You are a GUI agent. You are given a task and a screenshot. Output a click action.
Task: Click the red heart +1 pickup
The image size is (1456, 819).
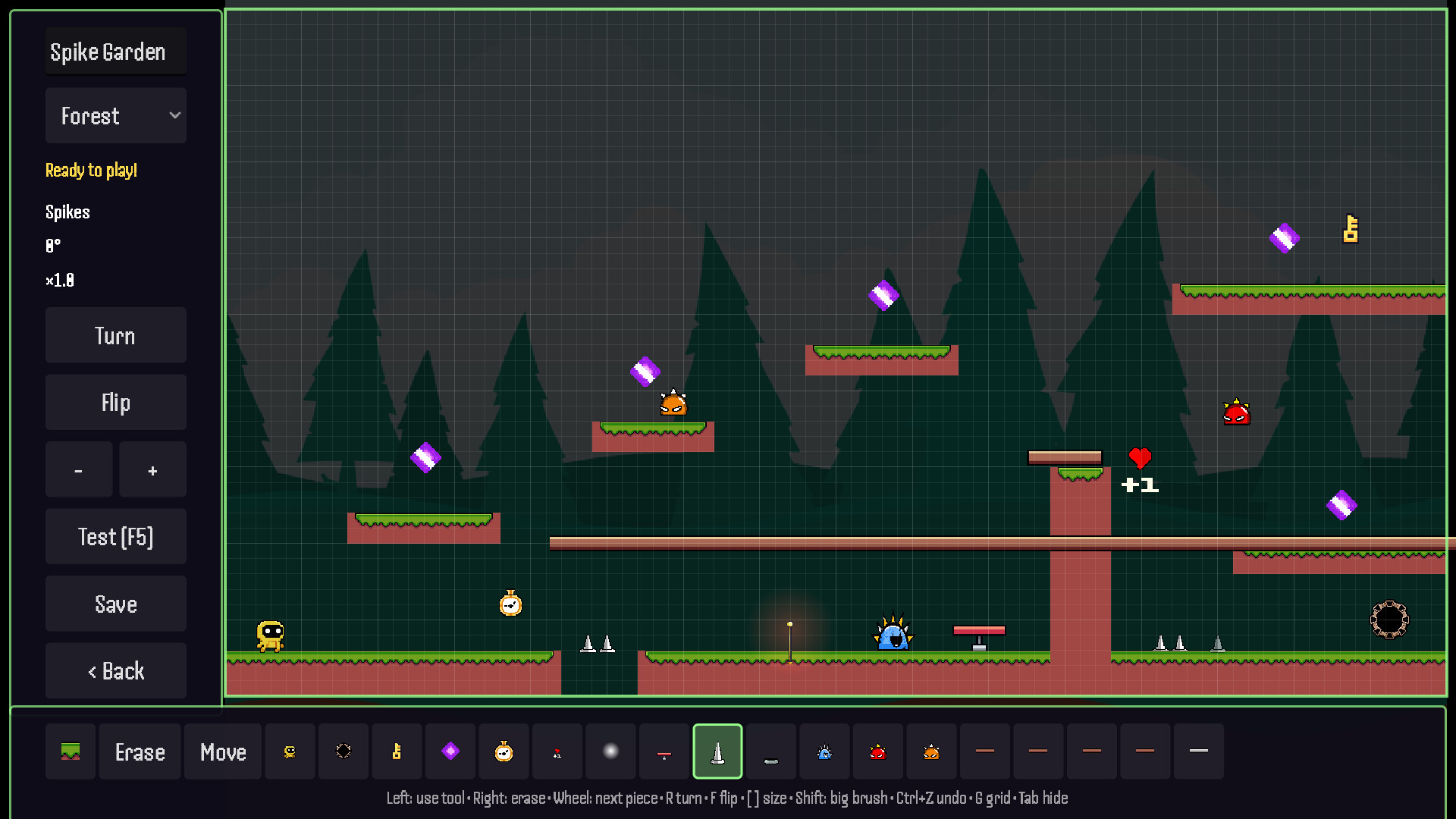(x=1140, y=470)
